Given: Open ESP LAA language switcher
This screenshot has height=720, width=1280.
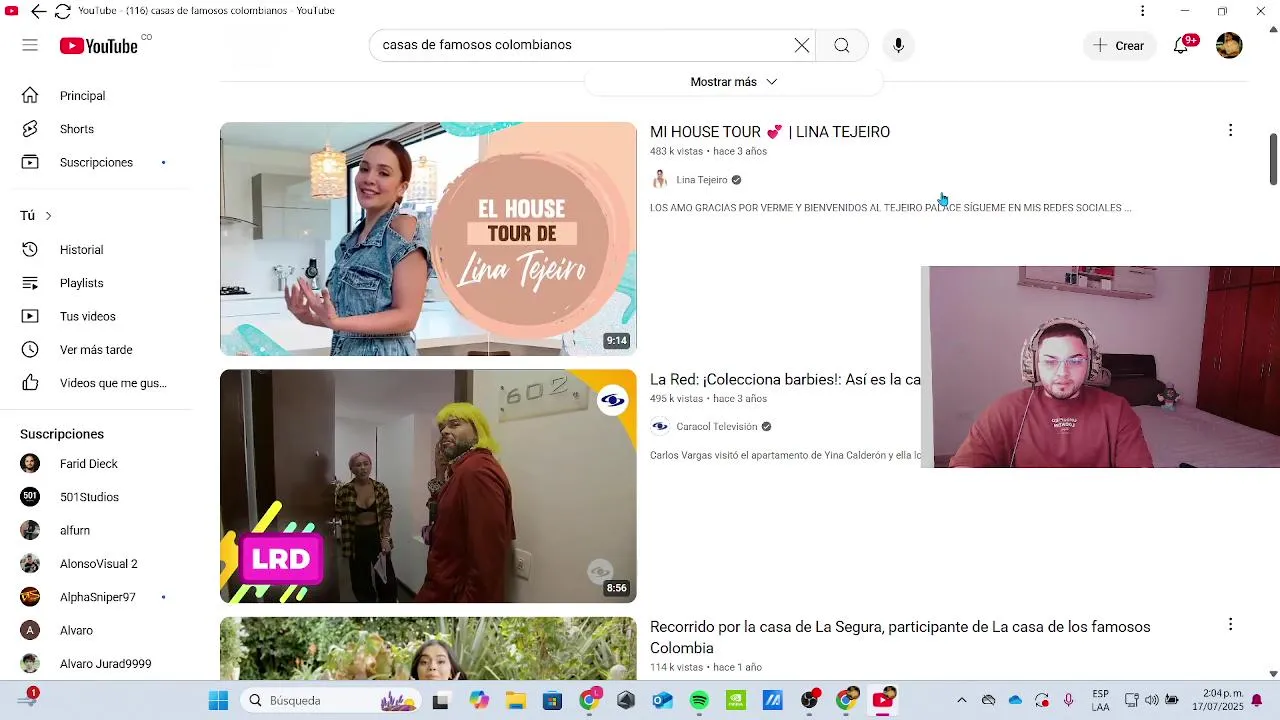Looking at the screenshot, I should click(1100, 700).
